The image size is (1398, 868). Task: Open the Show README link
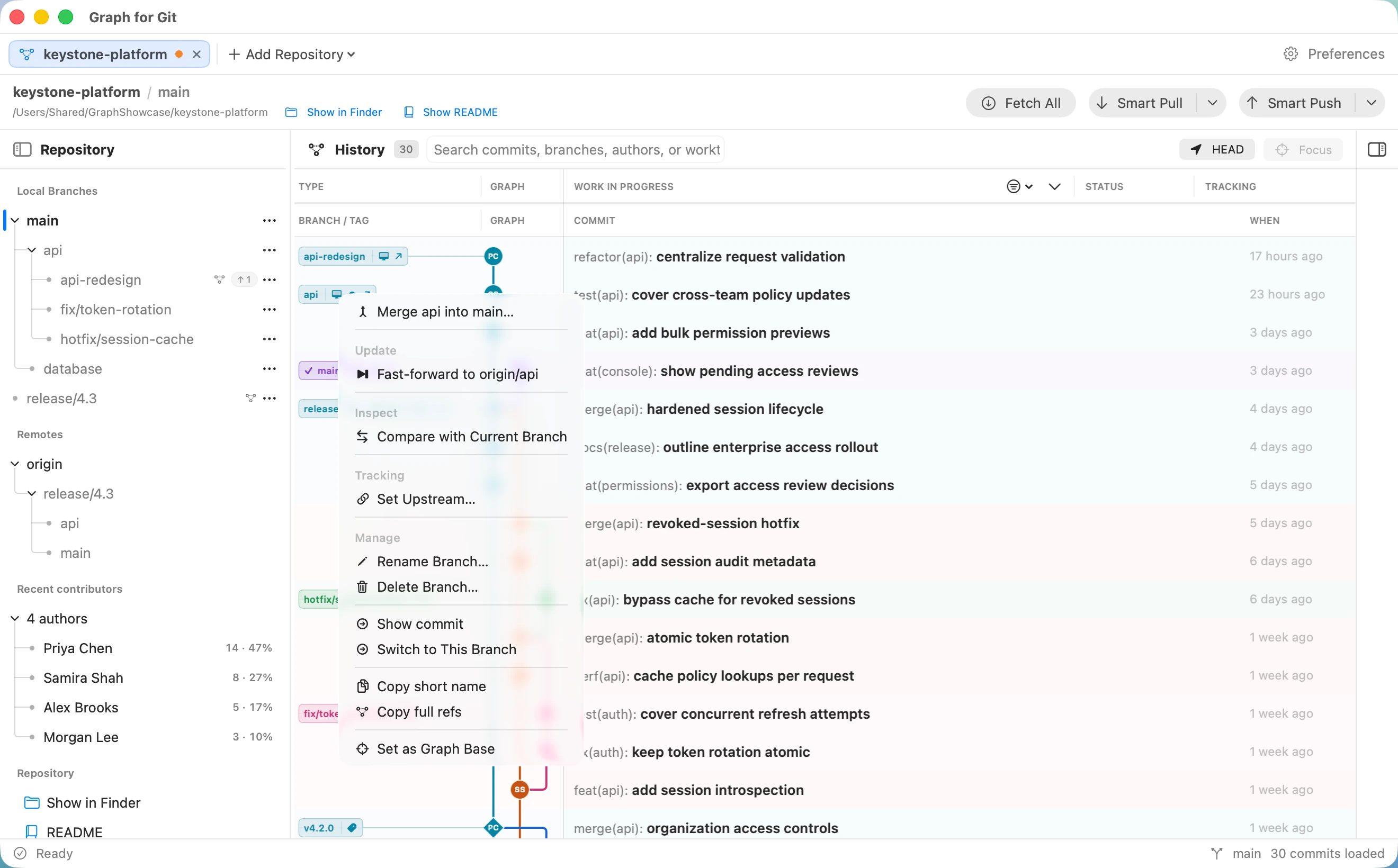point(451,112)
